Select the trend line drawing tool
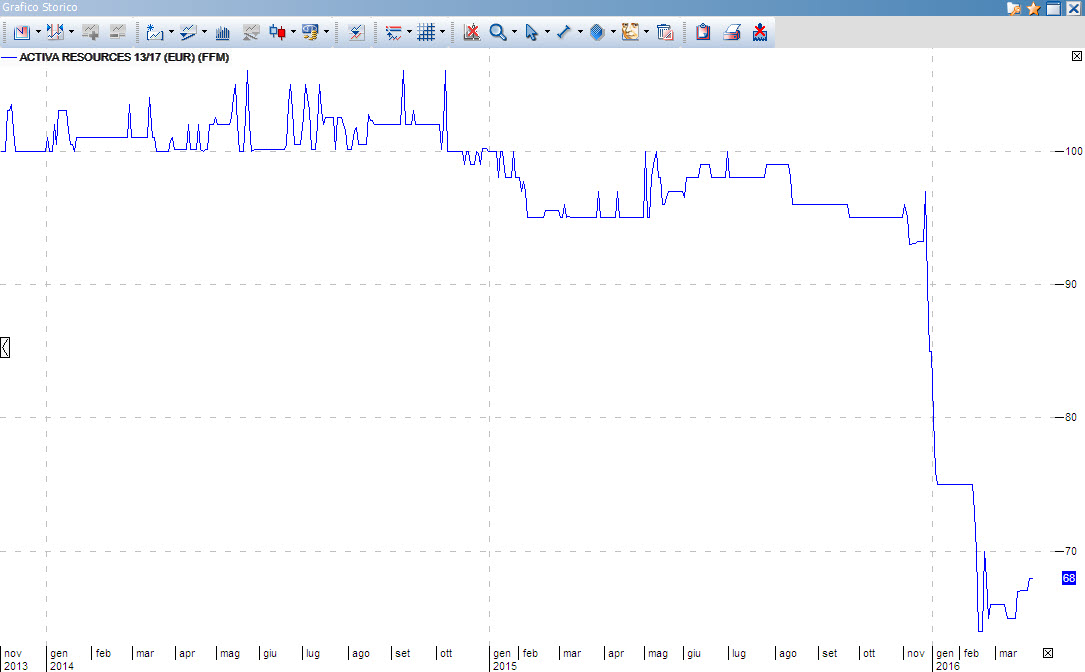The height and width of the screenshot is (672, 1085). (564, 33)
